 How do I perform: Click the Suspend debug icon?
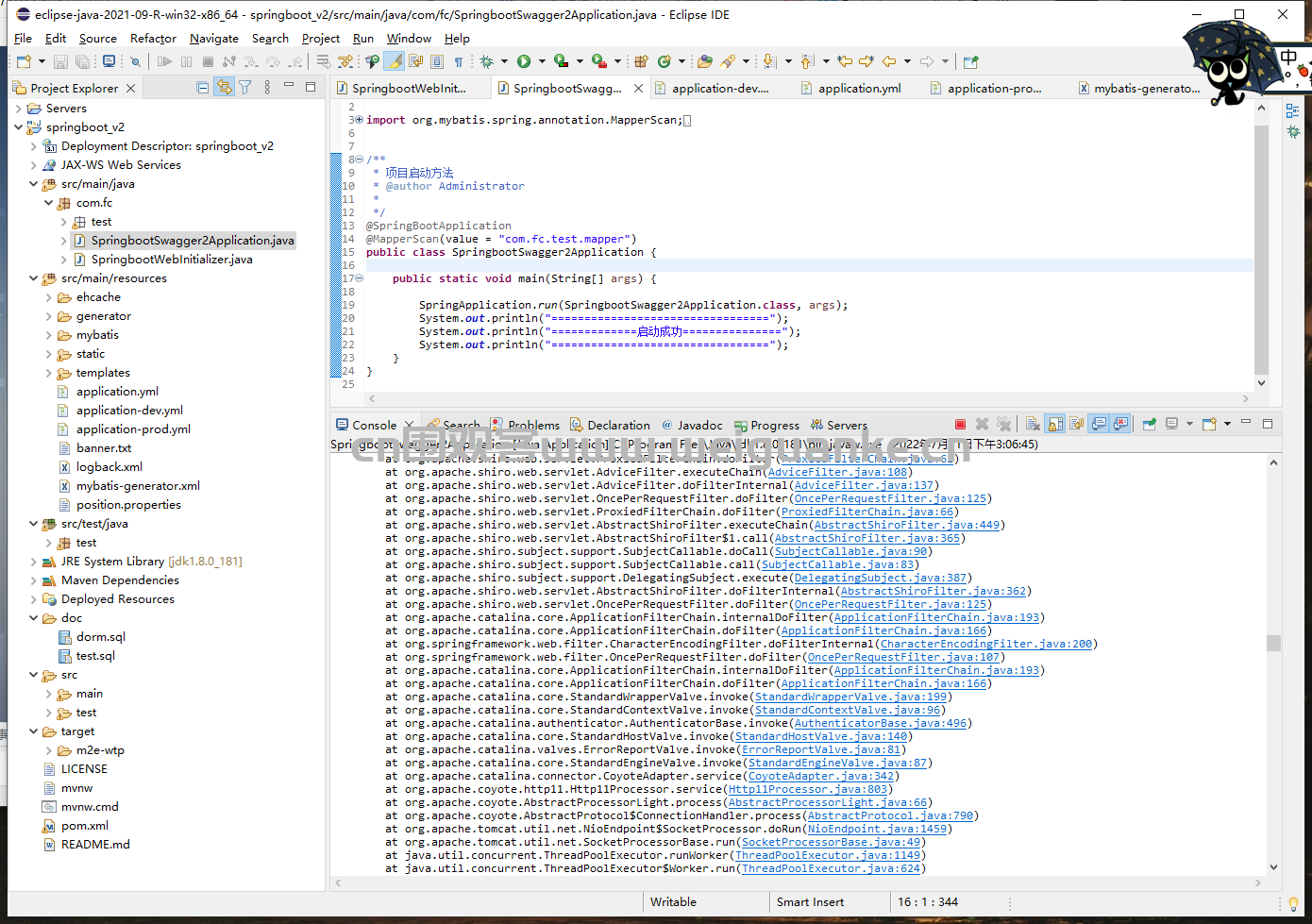[186, 61]
